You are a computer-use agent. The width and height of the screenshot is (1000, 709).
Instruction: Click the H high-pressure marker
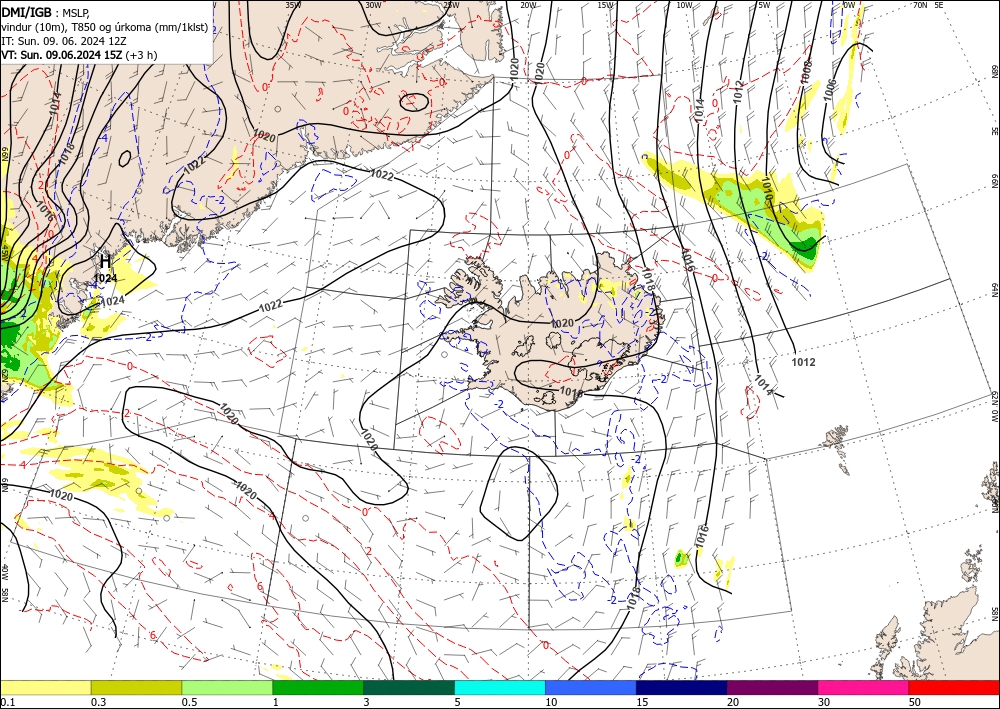[105, 261]
